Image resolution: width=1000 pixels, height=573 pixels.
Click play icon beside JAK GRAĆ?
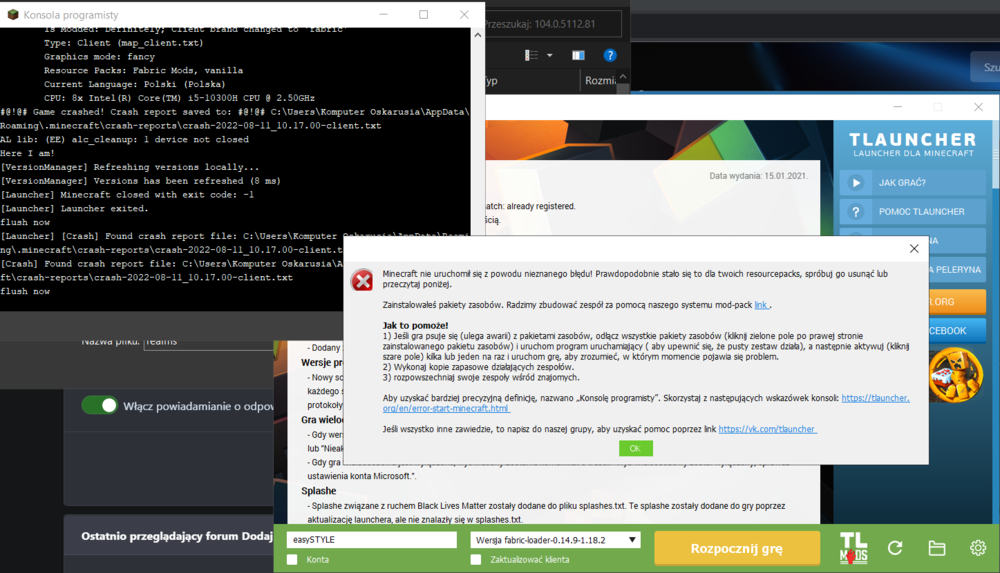[x=856, y=183]
